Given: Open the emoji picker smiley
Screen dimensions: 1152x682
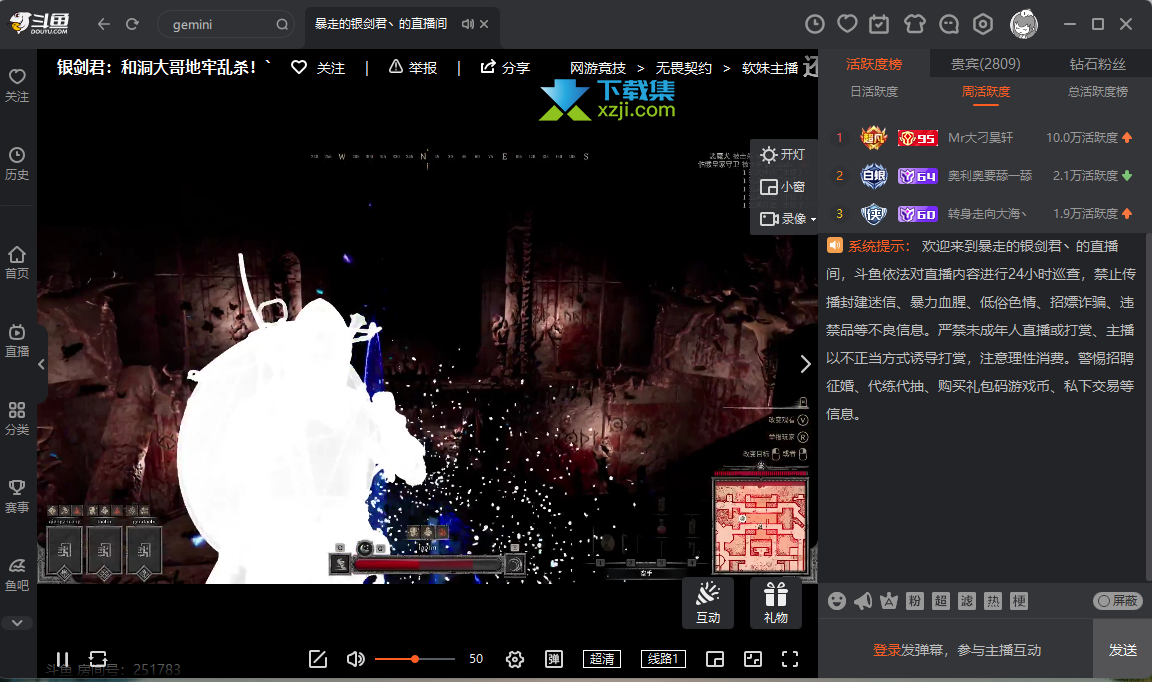Looking at the screenshot, I should [837, 601].
